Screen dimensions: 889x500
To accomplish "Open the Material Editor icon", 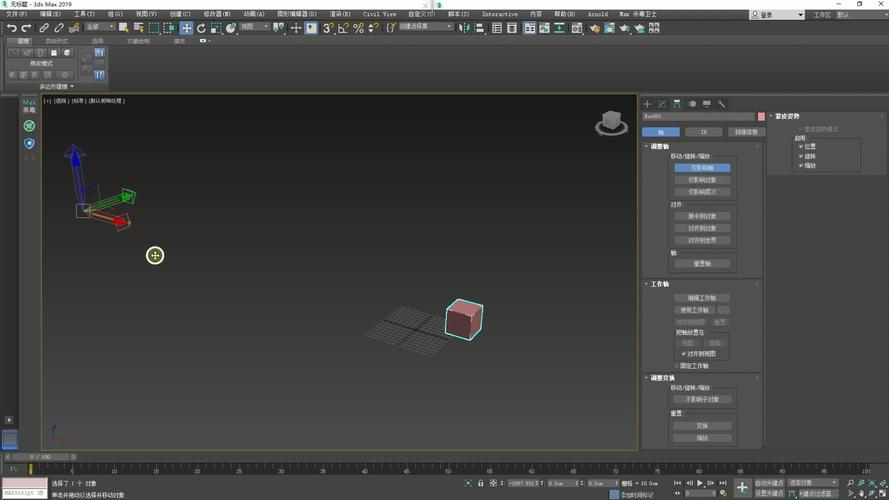I will (577, 28).
